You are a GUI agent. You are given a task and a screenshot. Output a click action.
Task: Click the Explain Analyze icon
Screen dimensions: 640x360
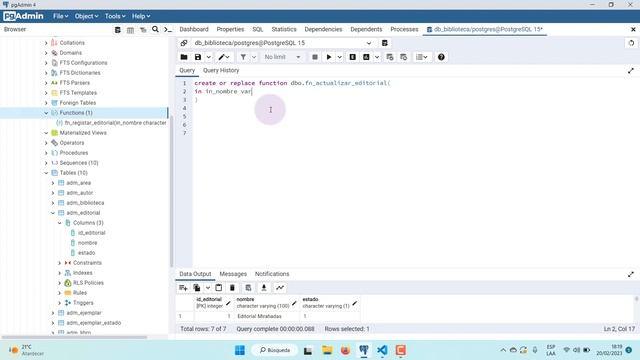pyautogui.click(x=366, y=57)
